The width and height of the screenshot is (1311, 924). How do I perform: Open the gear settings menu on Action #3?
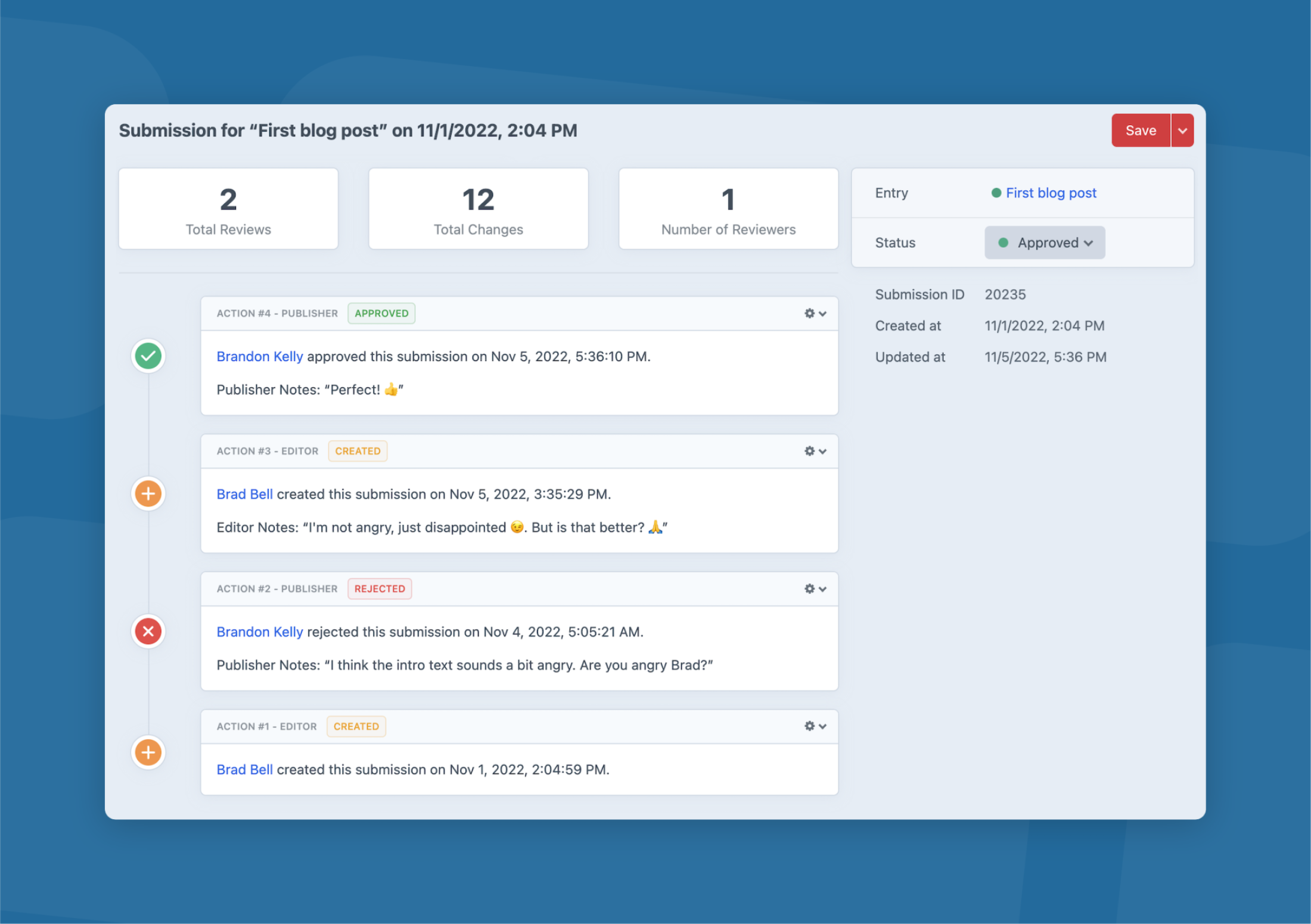click(x=815, y=451)
